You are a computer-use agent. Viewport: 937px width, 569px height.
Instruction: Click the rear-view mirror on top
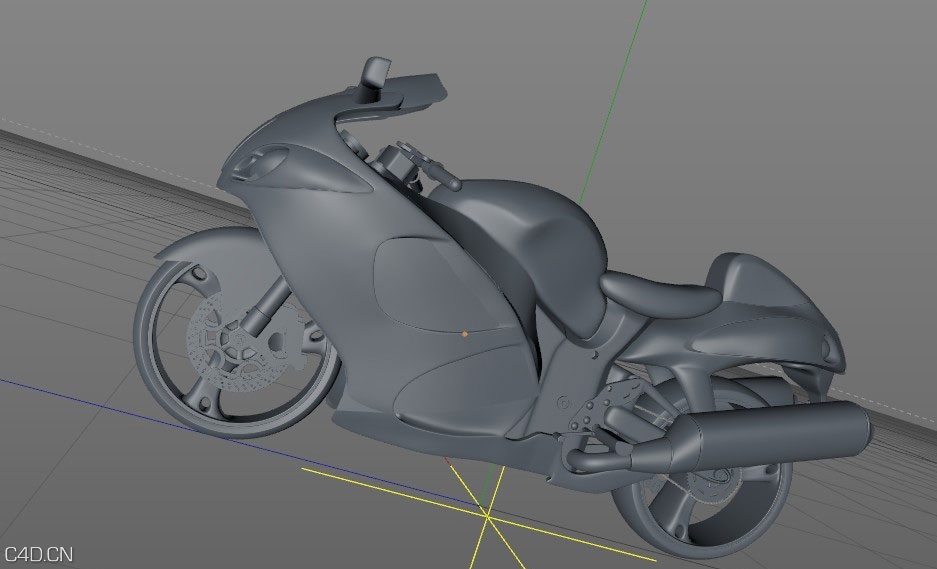pyautogui.click(x=377, y=74)
